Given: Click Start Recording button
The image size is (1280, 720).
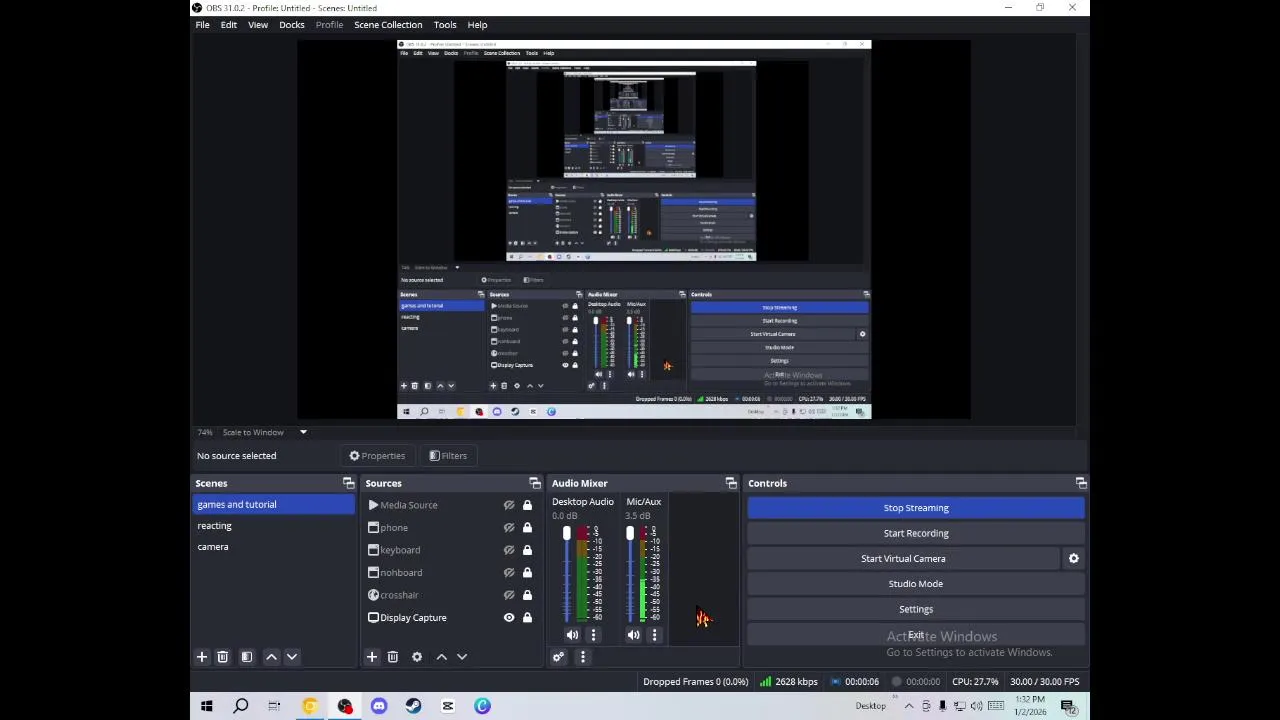Looking at the screenshot, I should click(x=916, y=533).
